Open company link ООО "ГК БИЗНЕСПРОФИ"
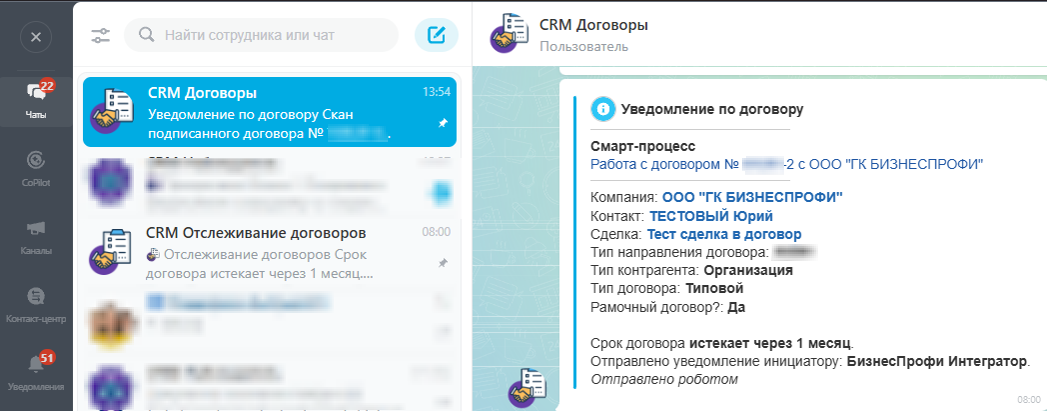The height and width of the screenshot is (411, 1047). (x=752, y=197)
